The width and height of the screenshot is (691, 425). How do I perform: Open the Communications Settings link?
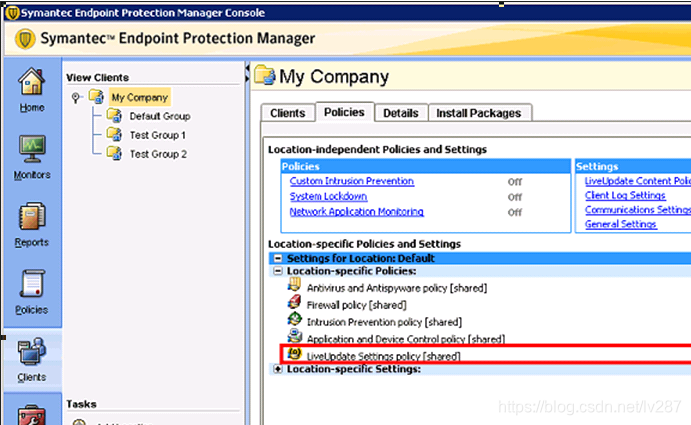[638, 210]
